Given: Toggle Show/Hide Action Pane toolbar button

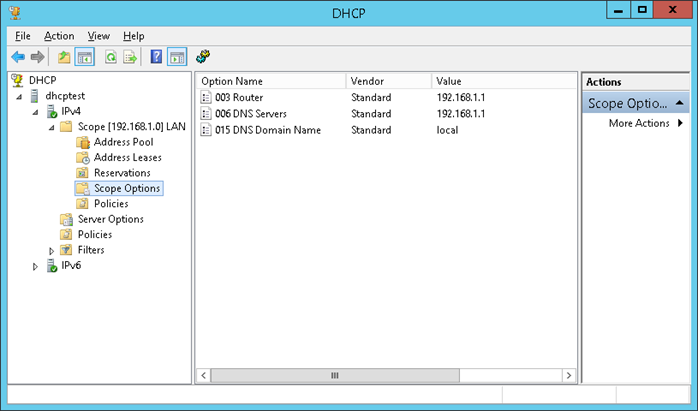Looking at the screenshot, I should [x=177, y=57].
